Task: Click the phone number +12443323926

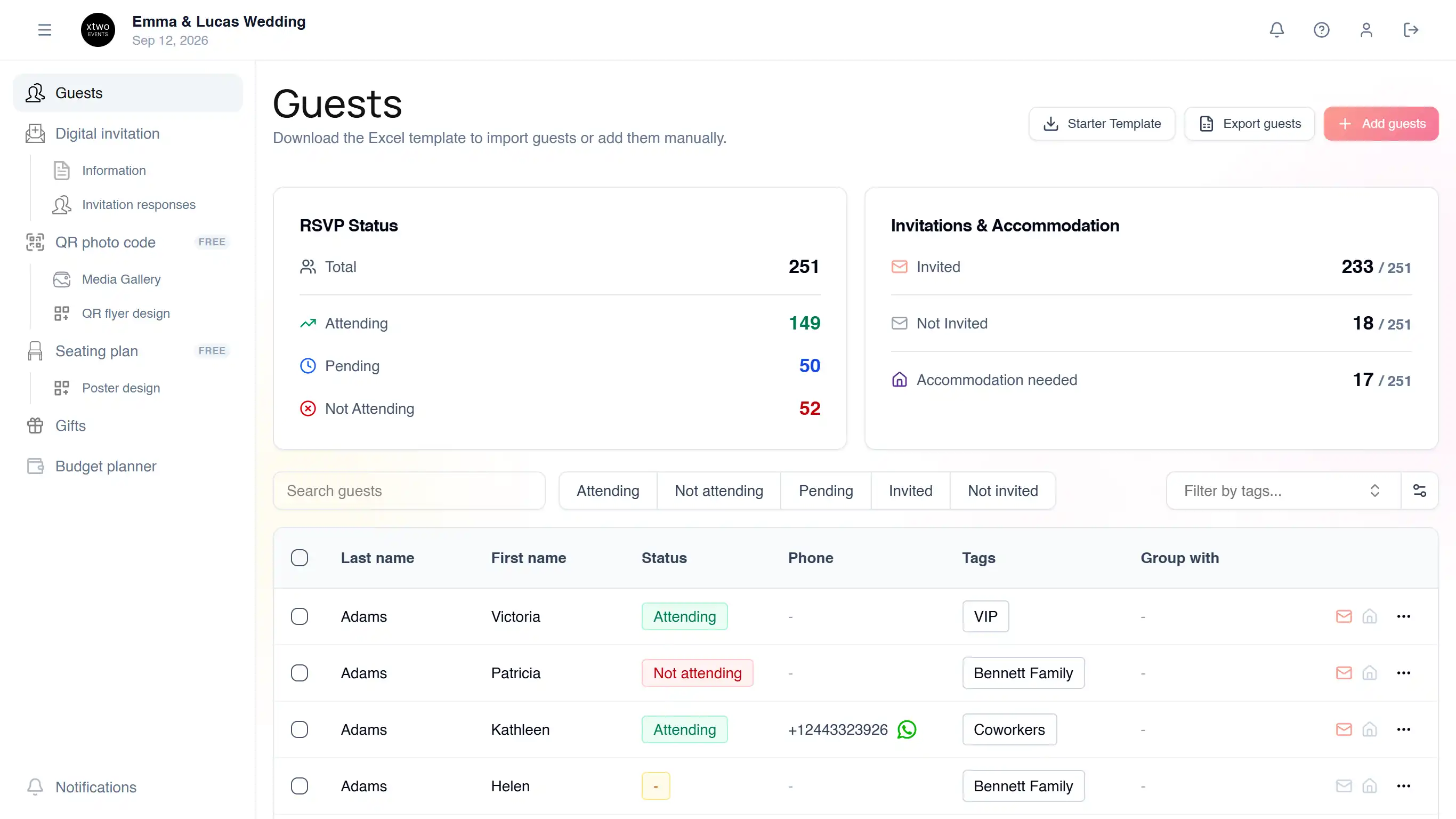Action: (x=838, y=729)
